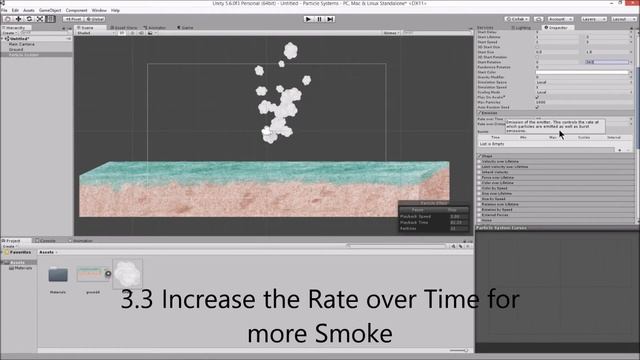This screenshot has height=360, width=640.
Task: Open the Shaded draw mode dropdown
Action: (x=96, y=33)
